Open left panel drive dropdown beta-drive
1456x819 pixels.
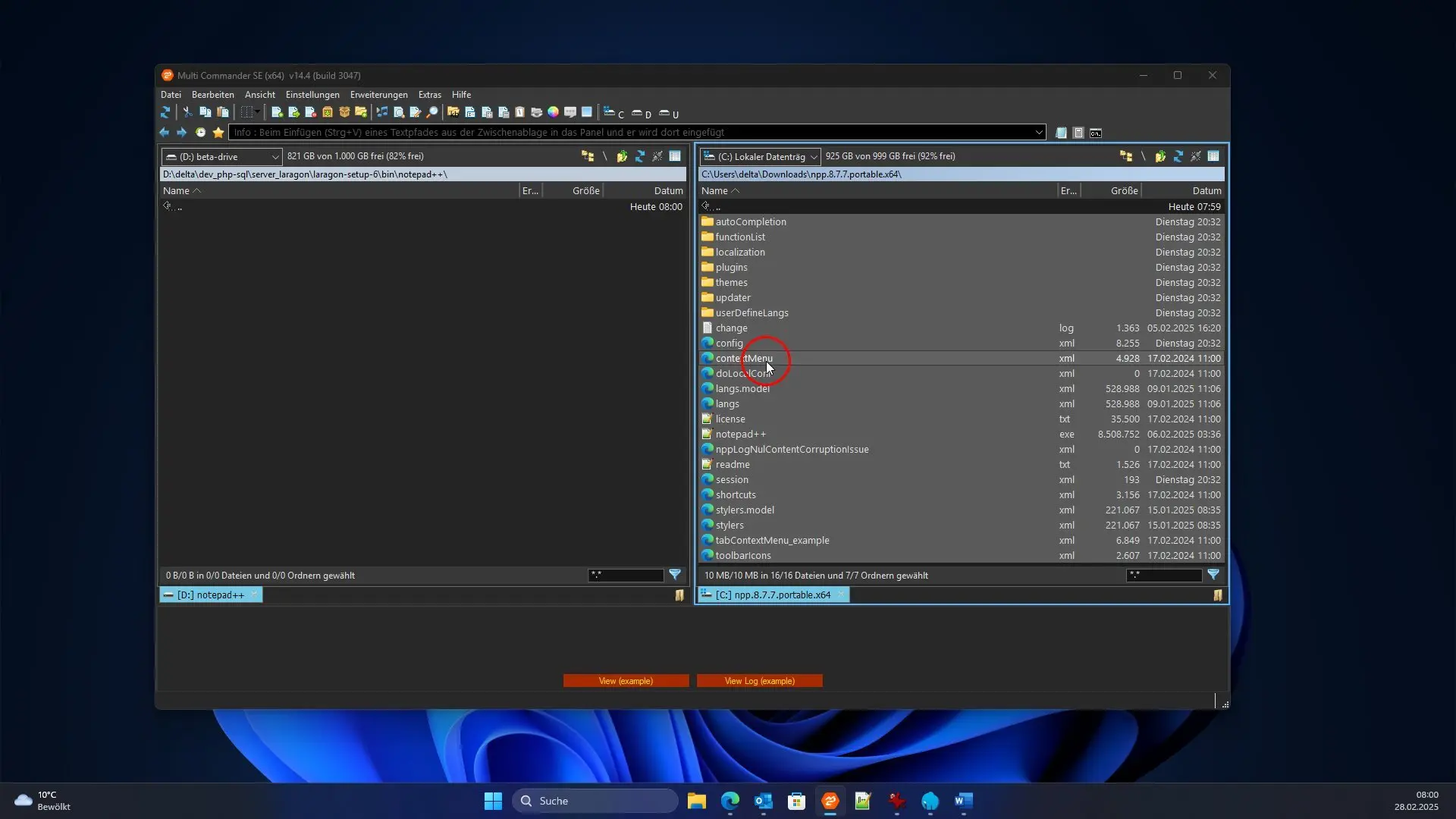[x=221, y=156]
